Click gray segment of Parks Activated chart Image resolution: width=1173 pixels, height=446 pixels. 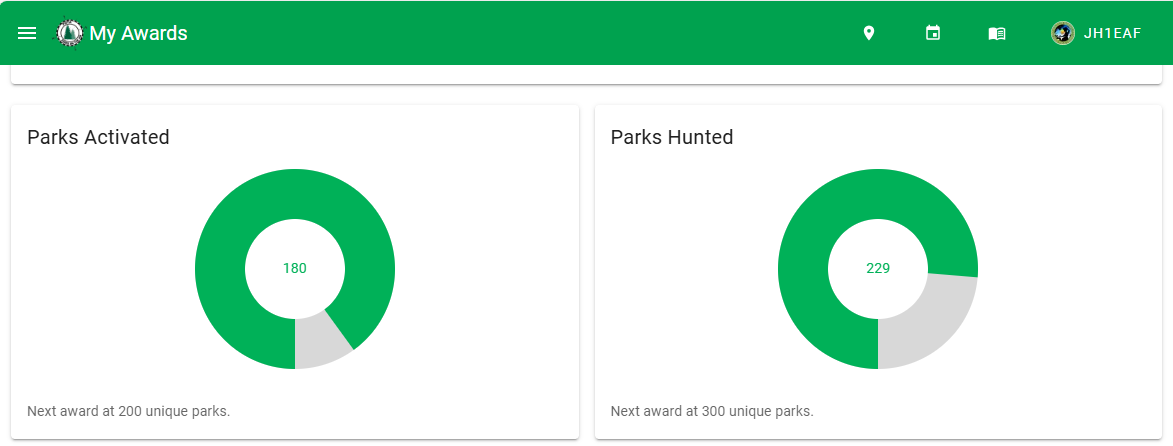click(x=320, y=340)
